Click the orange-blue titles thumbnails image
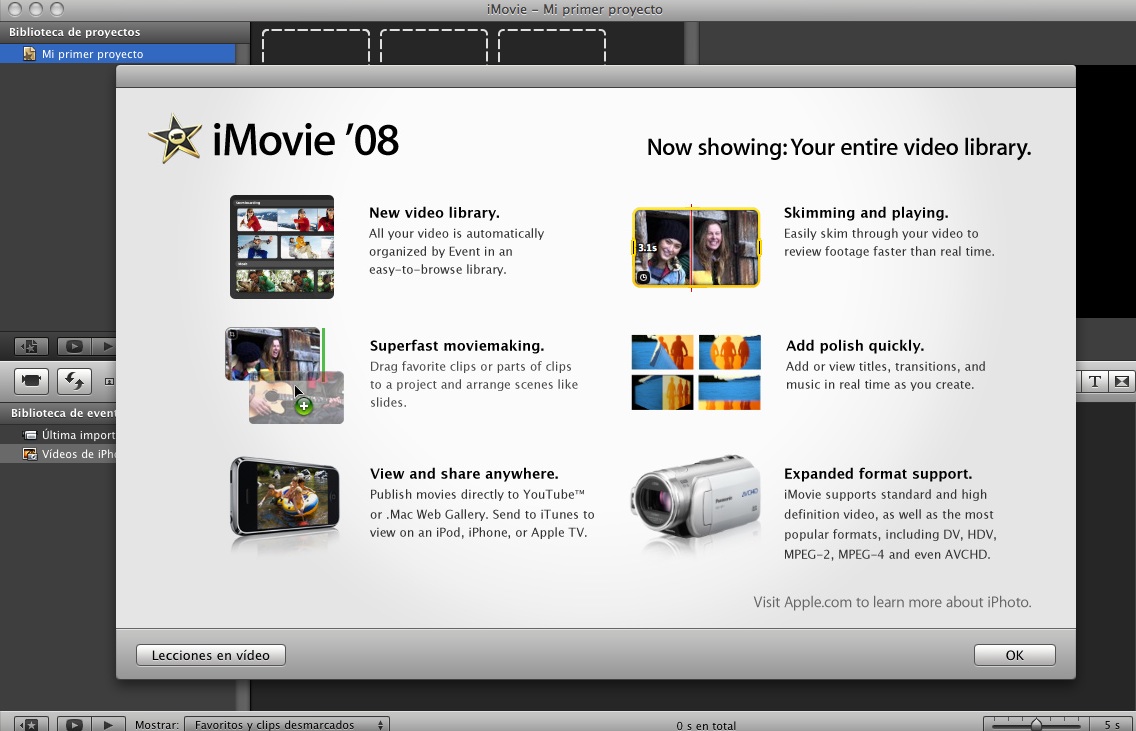The width and height of the screenshot is (1136, 731). [696, 372]
